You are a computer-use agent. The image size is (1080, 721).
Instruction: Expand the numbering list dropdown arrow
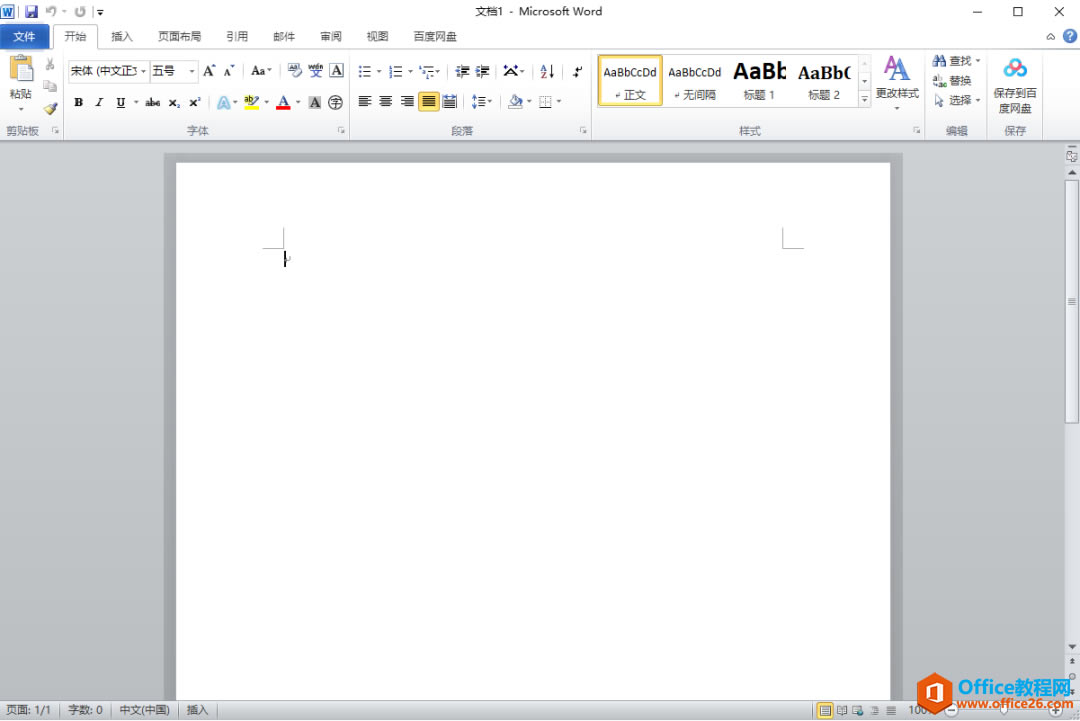411,72
